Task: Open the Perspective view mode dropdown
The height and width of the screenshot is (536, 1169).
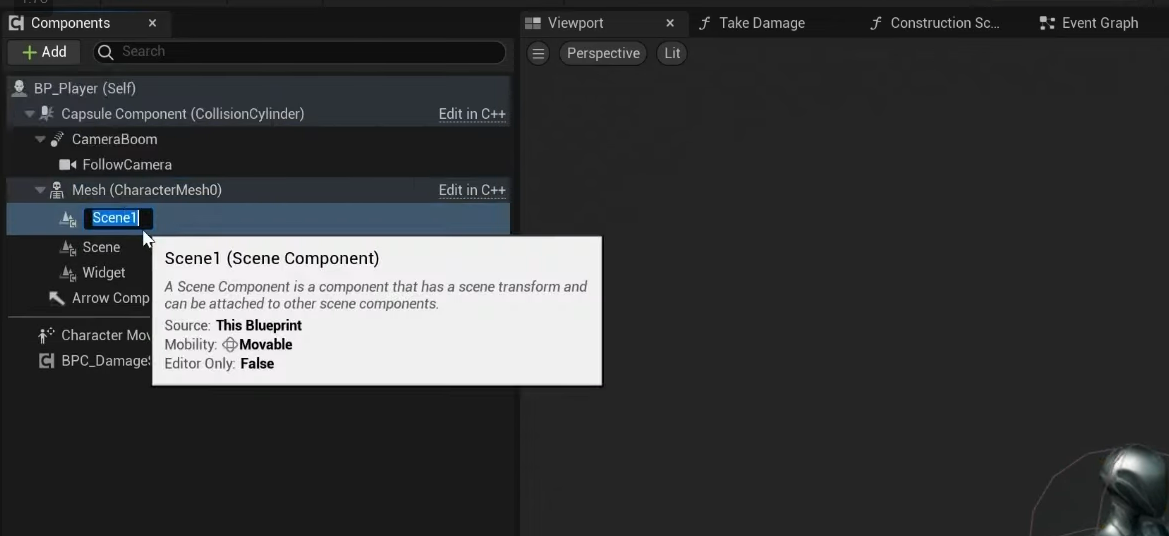Action: [x=603, y=53]
